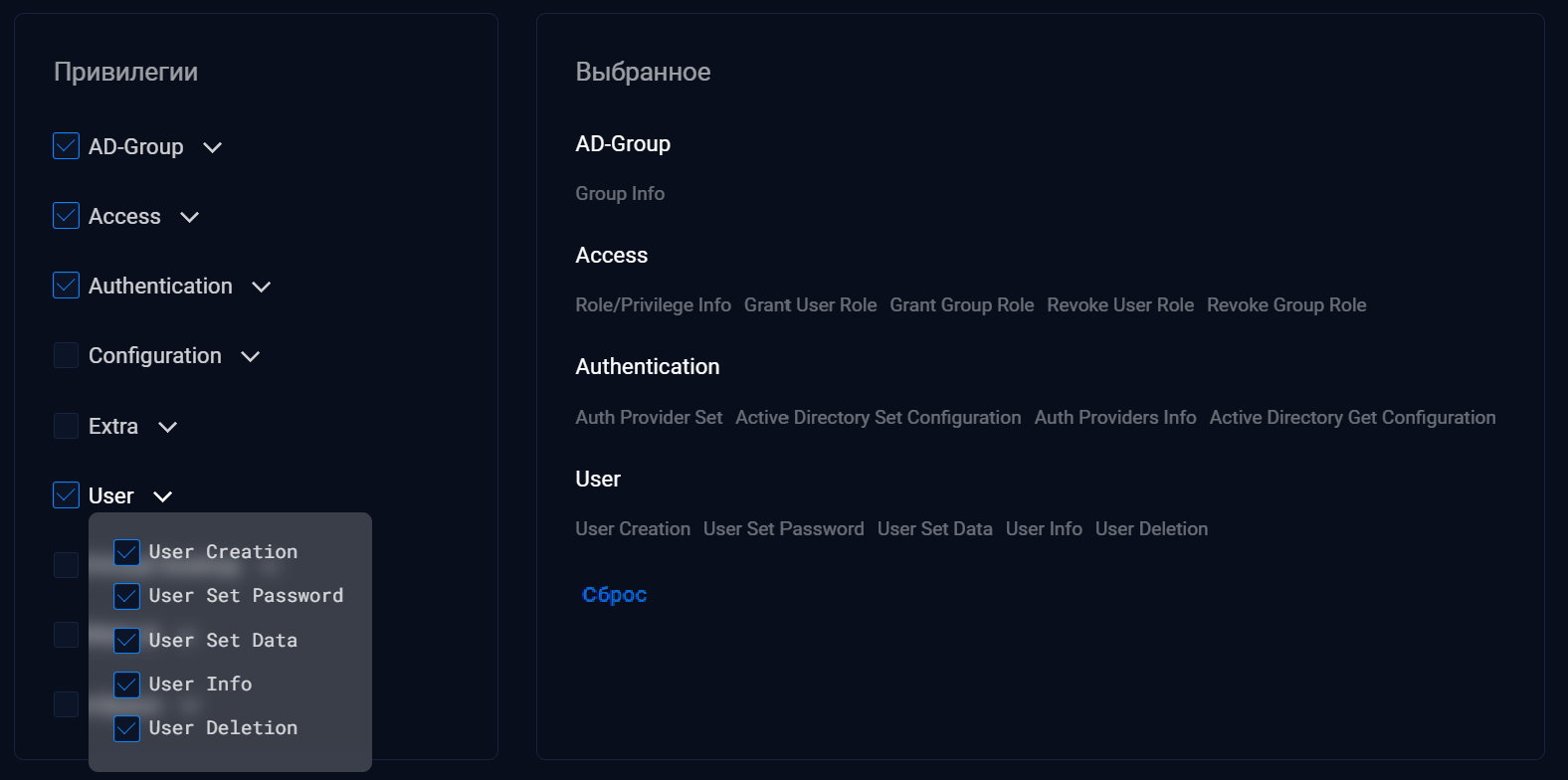Uncheck User Creation in dropdown list
The height and width of the screenshot is (780, 1568).
126,552
